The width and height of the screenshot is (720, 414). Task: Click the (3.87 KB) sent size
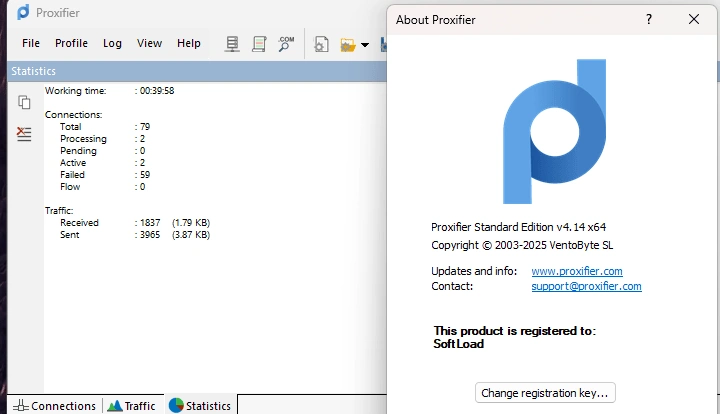click(x=191, y=235)
